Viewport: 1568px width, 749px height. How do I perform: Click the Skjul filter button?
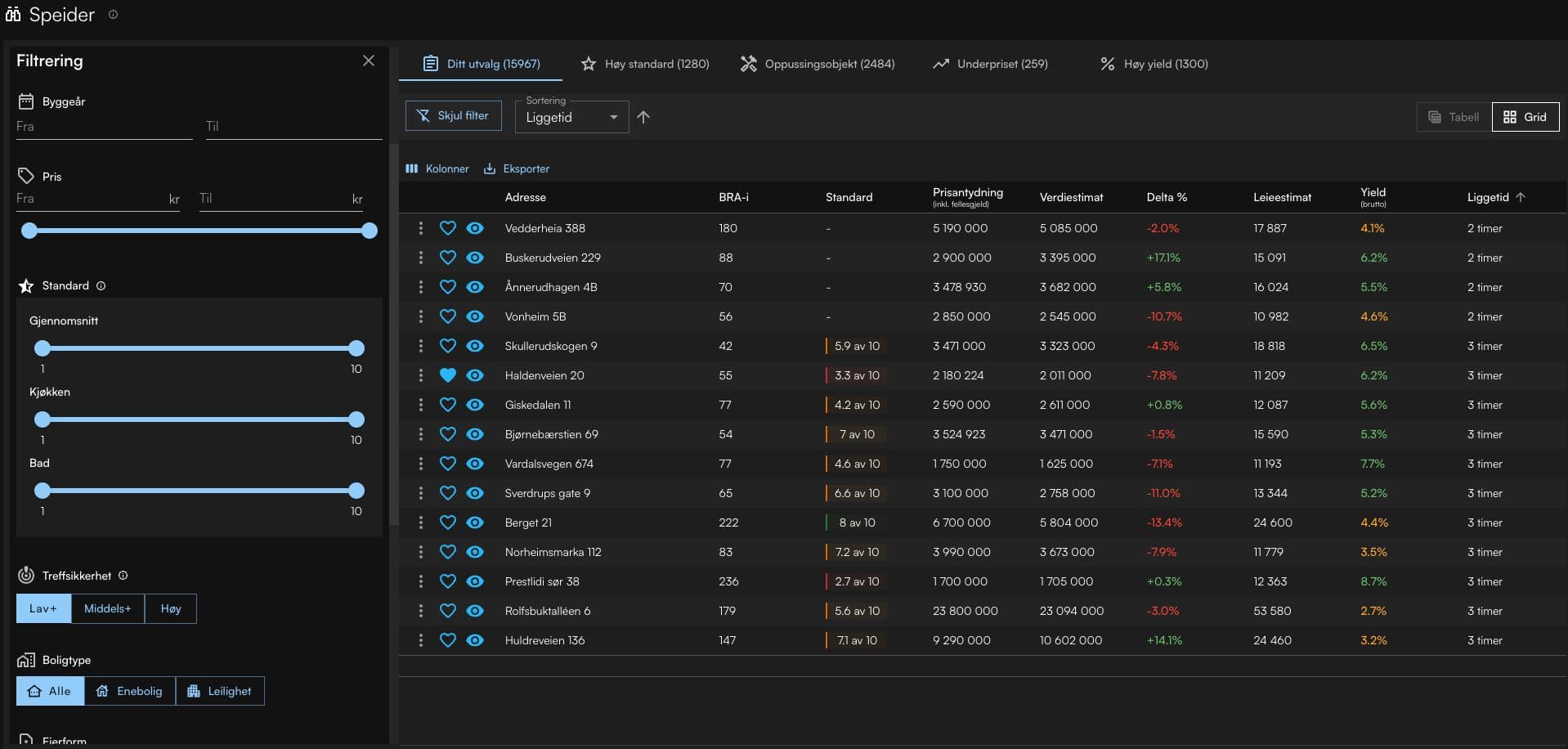453,116
